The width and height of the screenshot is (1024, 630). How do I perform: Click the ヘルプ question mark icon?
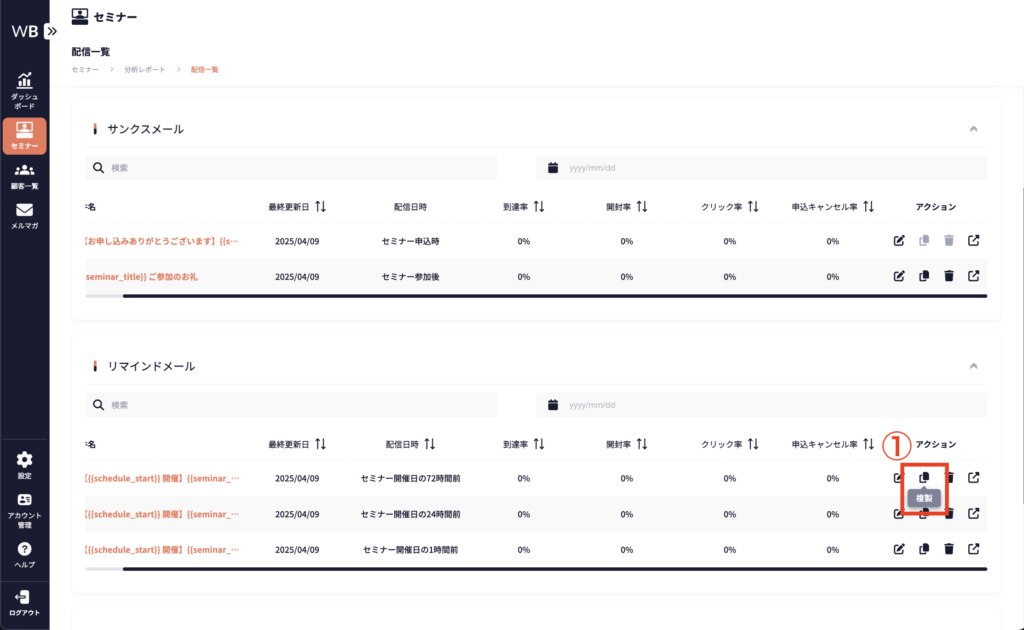[24, 554]
